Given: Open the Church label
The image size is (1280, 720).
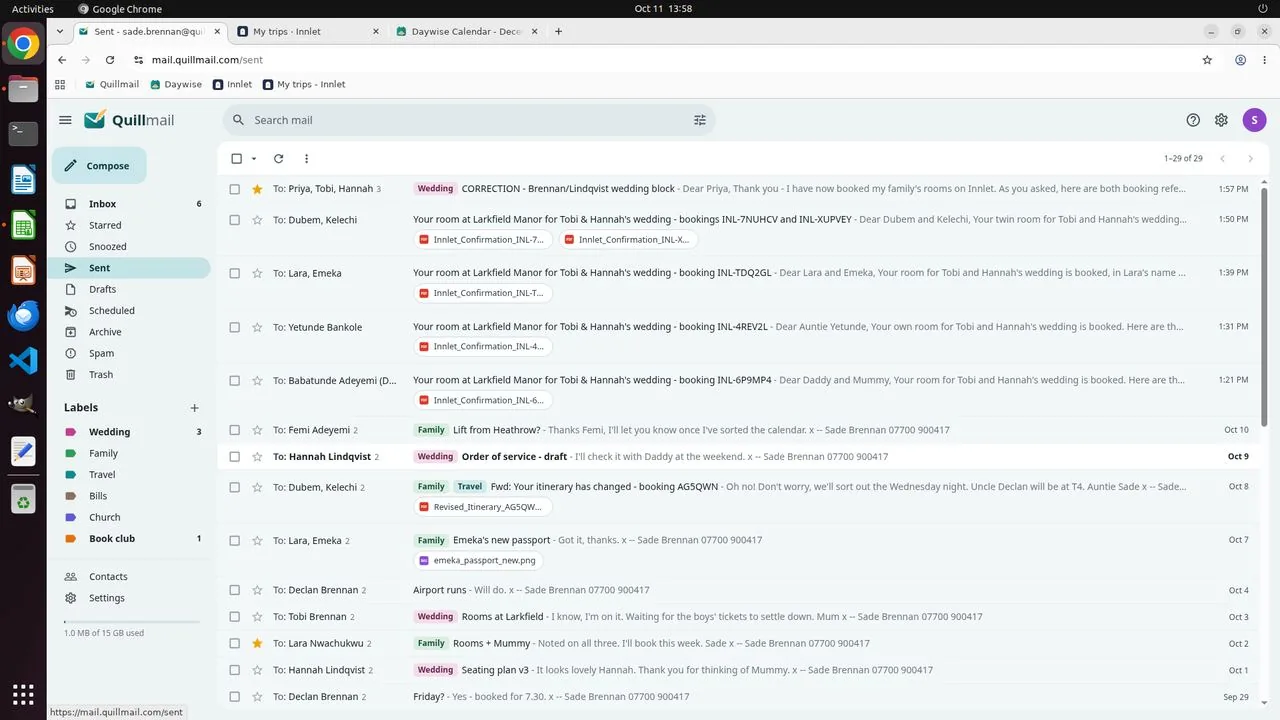Looking at the screenshot, I should tap(130, 517).
